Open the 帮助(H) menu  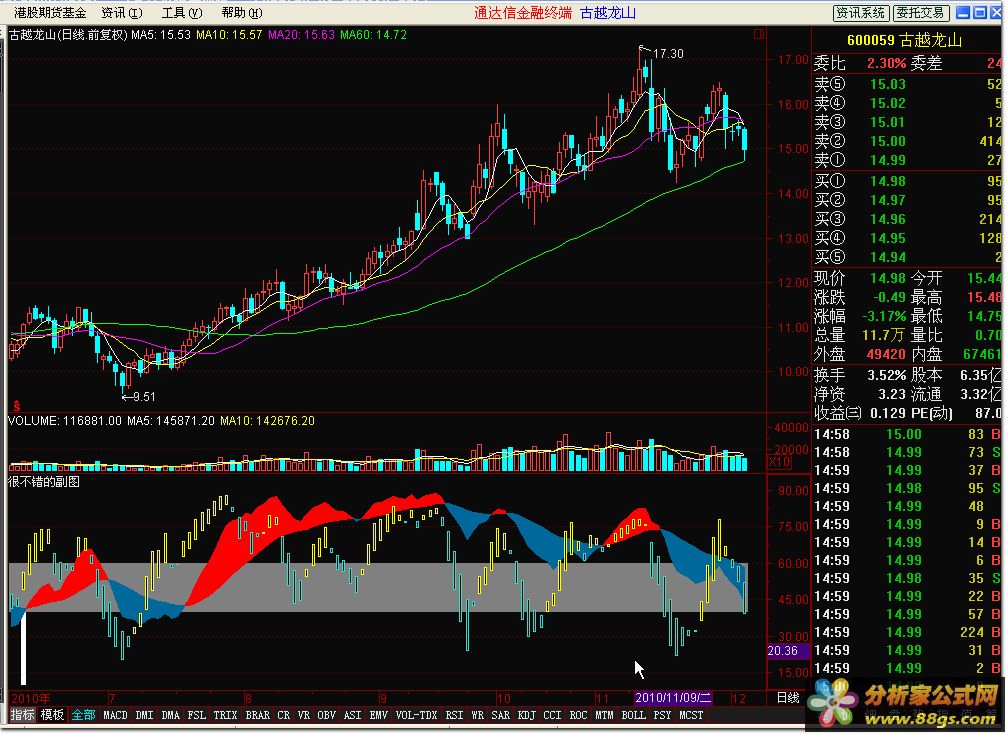click(x=242, y=13)
